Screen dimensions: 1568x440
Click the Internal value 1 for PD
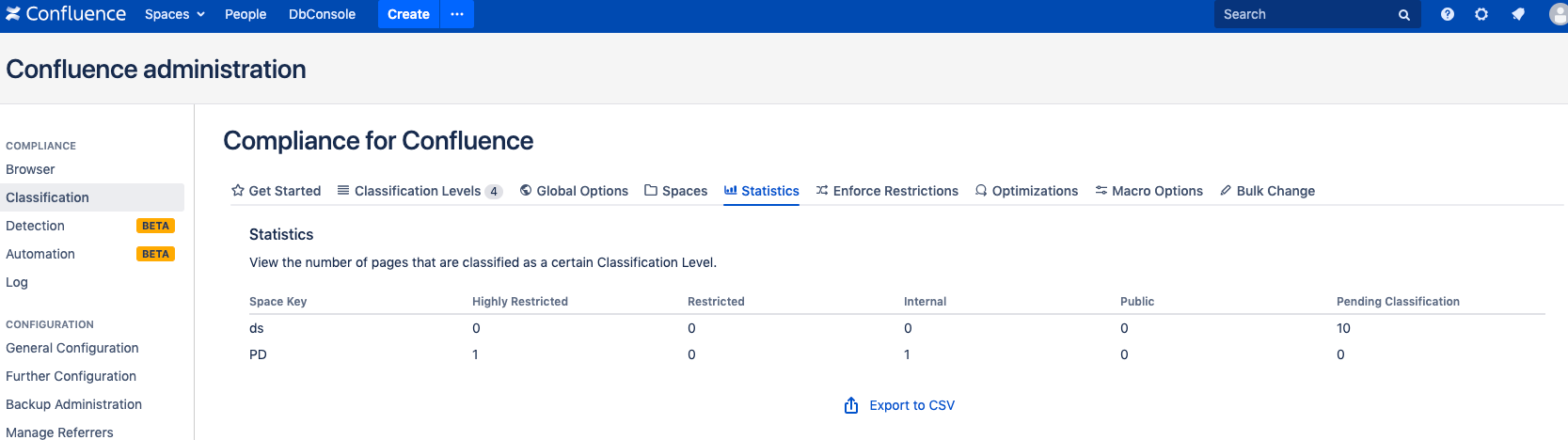coord(907,354)
